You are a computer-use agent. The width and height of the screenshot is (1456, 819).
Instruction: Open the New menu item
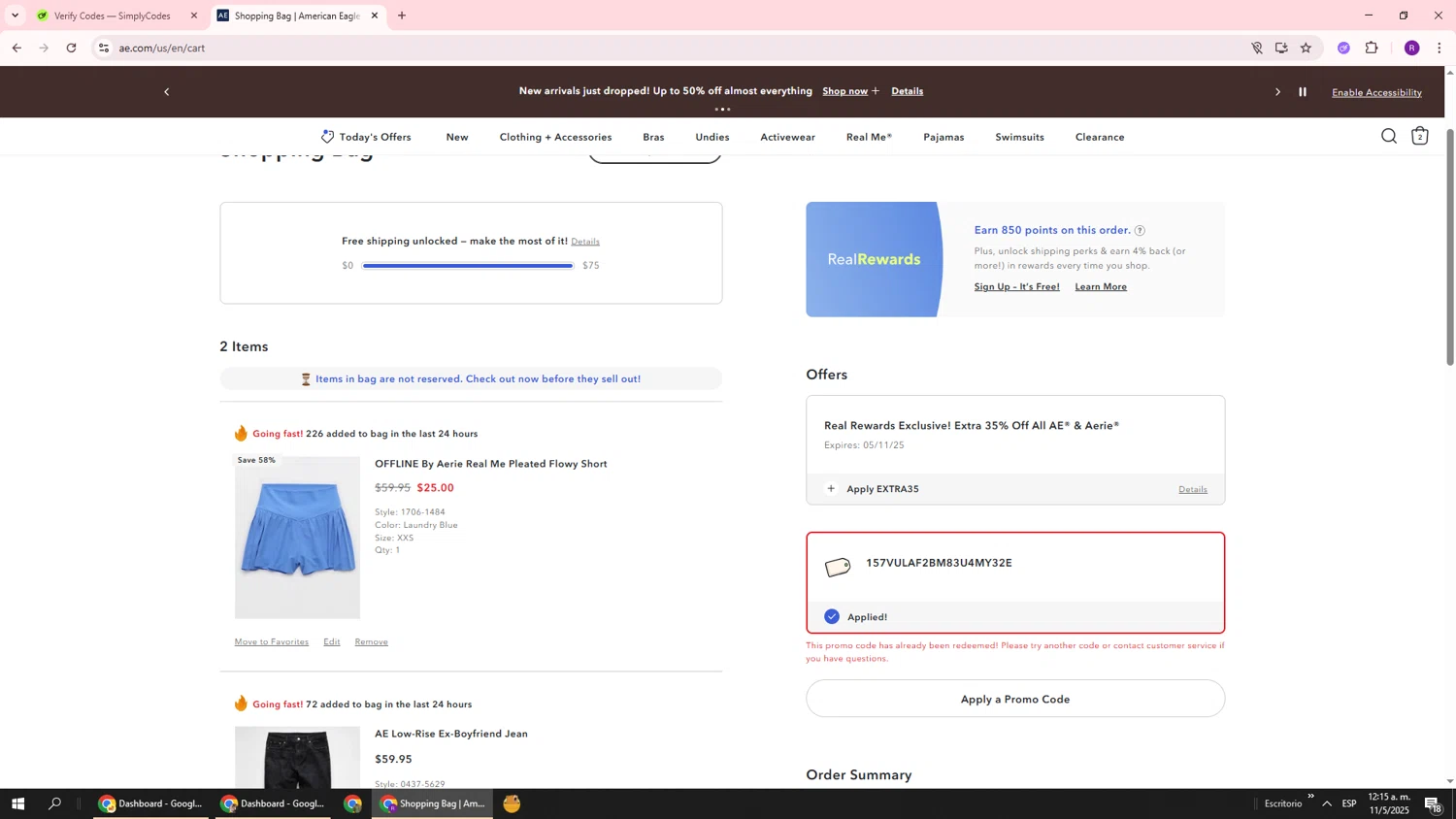click(457, 137)
